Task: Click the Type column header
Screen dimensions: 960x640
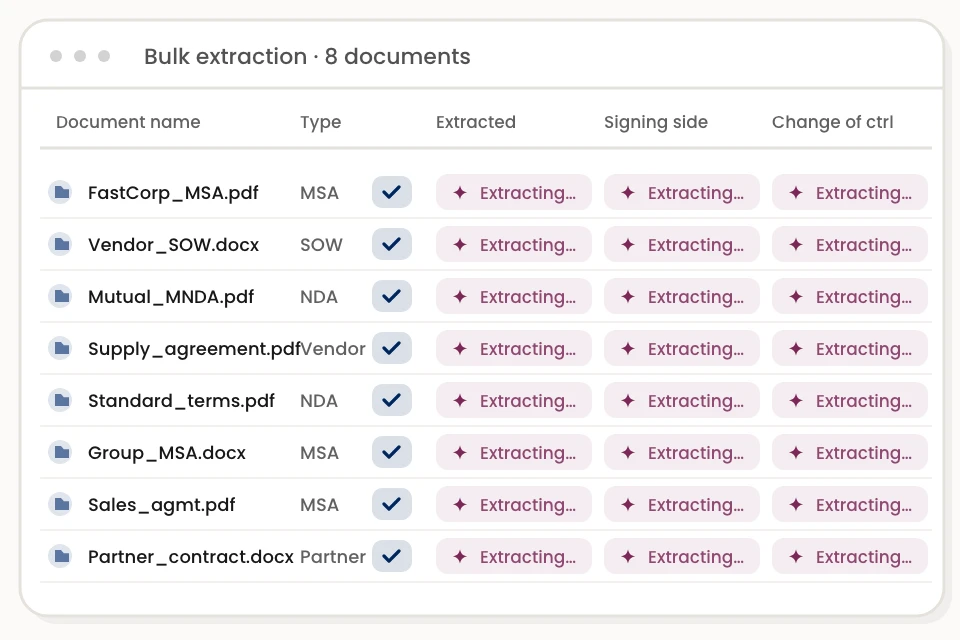Action: [x=320, y=122]
